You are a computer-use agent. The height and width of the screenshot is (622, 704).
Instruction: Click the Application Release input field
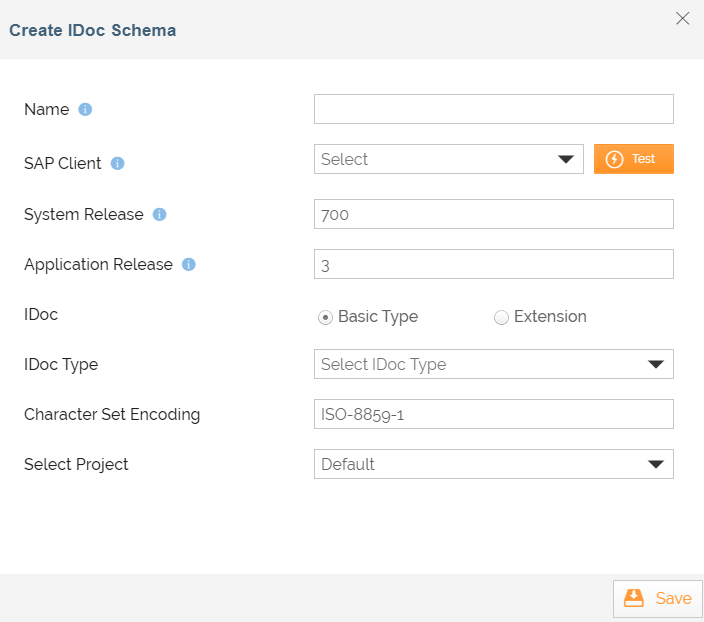click(493, 264)
